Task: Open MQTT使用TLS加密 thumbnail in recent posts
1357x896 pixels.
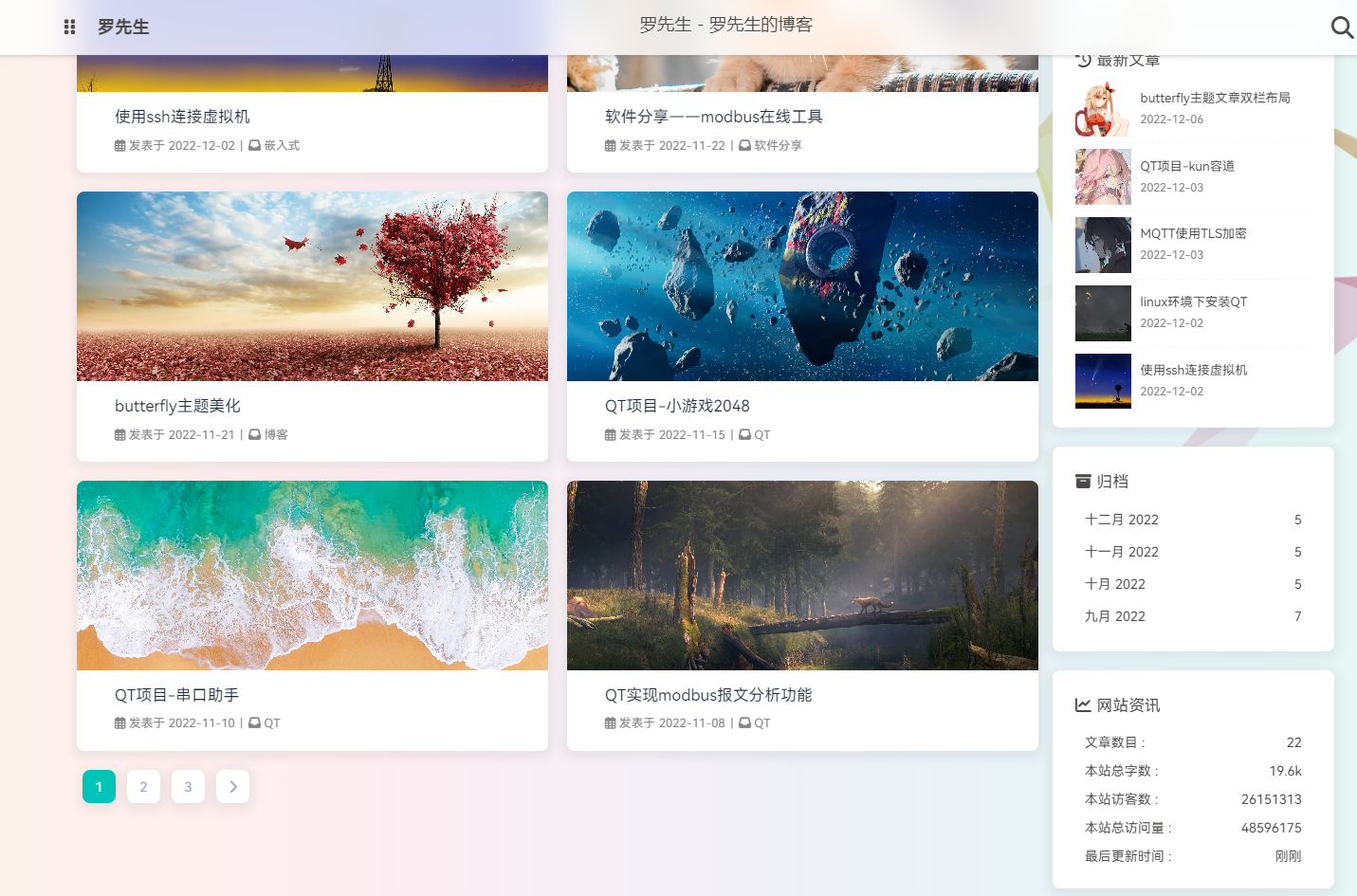Action: (1103, 245)
